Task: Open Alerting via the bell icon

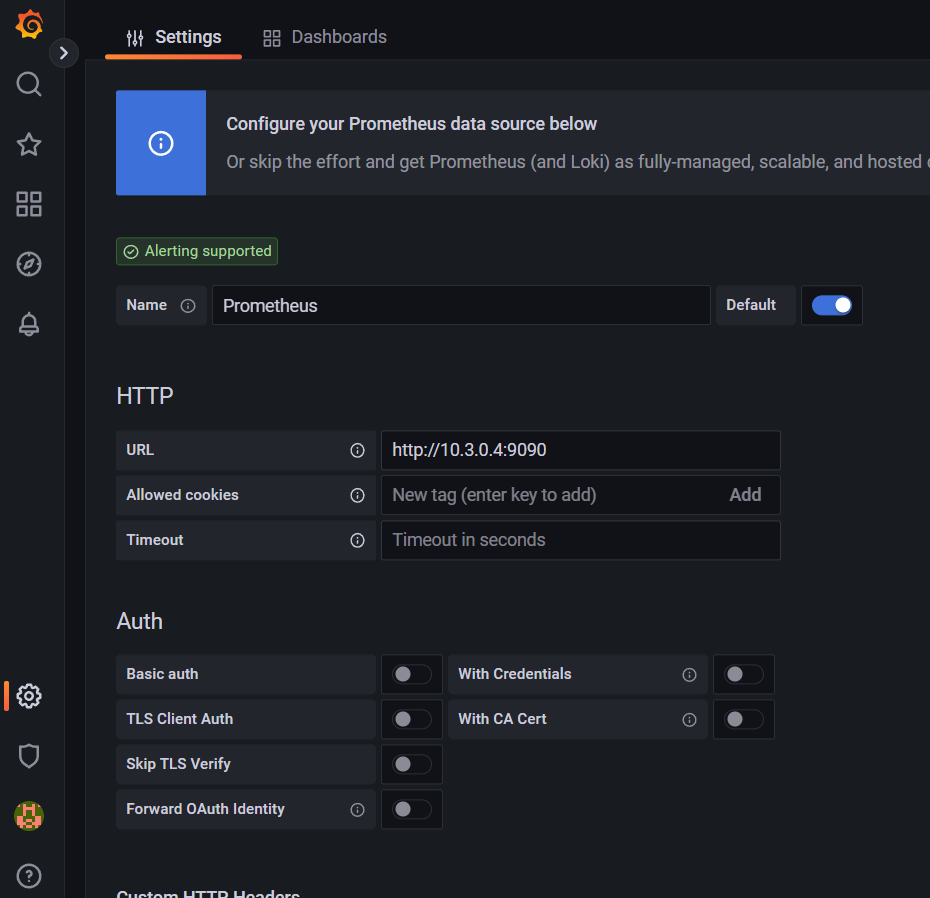Action: (29, 324)
